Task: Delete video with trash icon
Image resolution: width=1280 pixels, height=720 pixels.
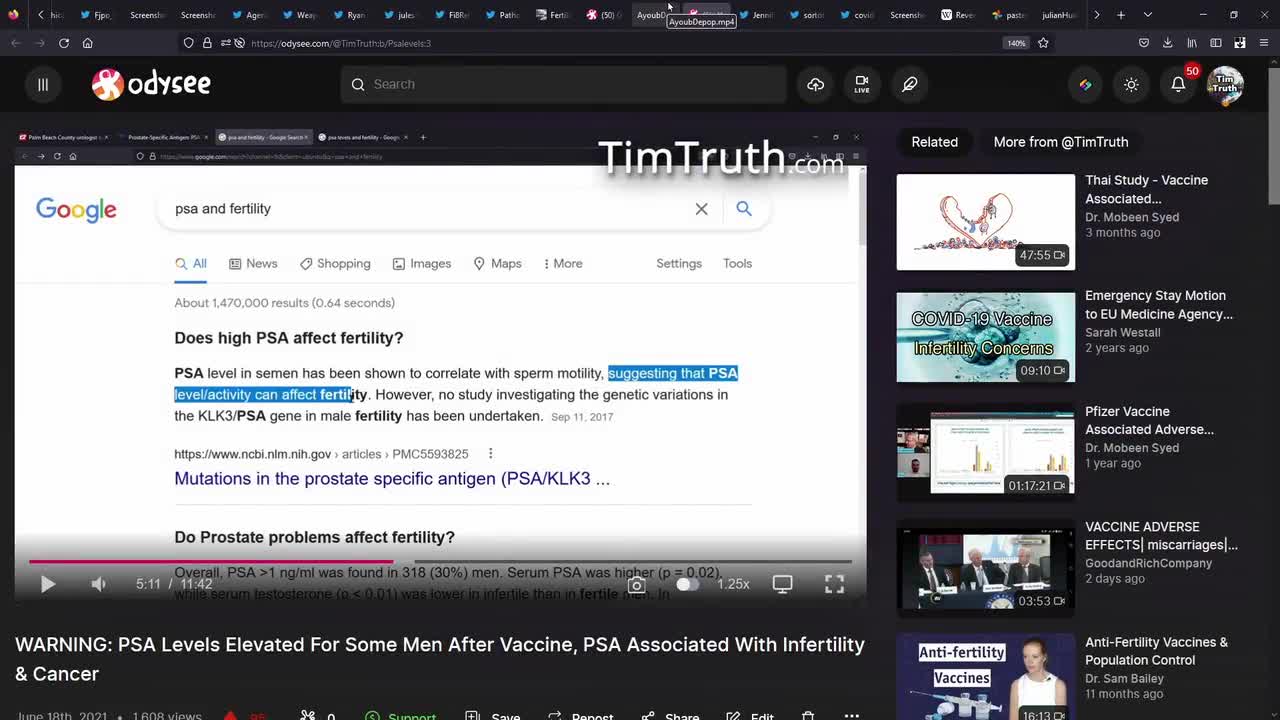Action: 808,716
